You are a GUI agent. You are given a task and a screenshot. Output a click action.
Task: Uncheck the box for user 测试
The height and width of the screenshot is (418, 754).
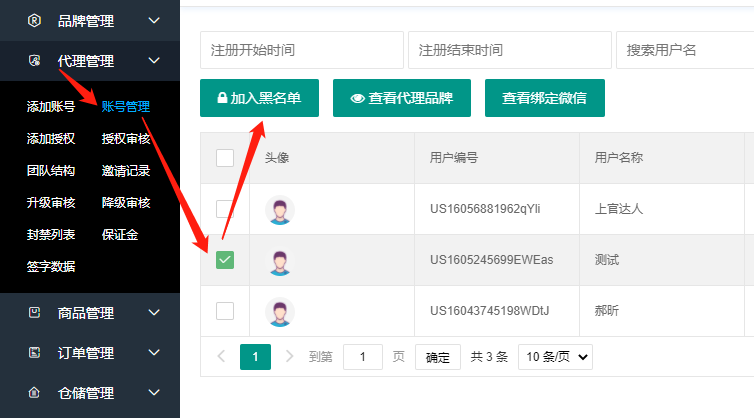(x=225, y=260)
